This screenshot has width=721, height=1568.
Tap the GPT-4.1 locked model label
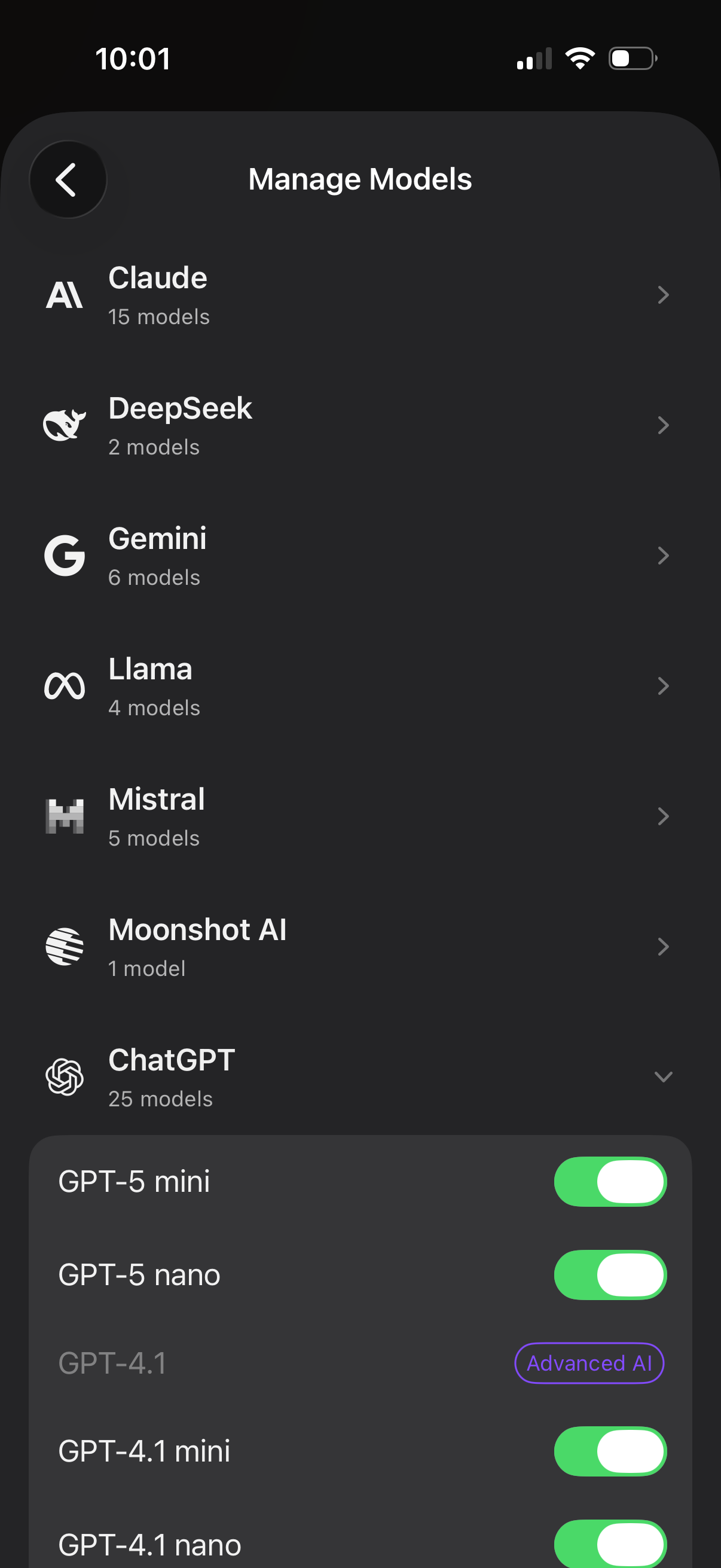pyautogui.click(x=112, y=1363)
